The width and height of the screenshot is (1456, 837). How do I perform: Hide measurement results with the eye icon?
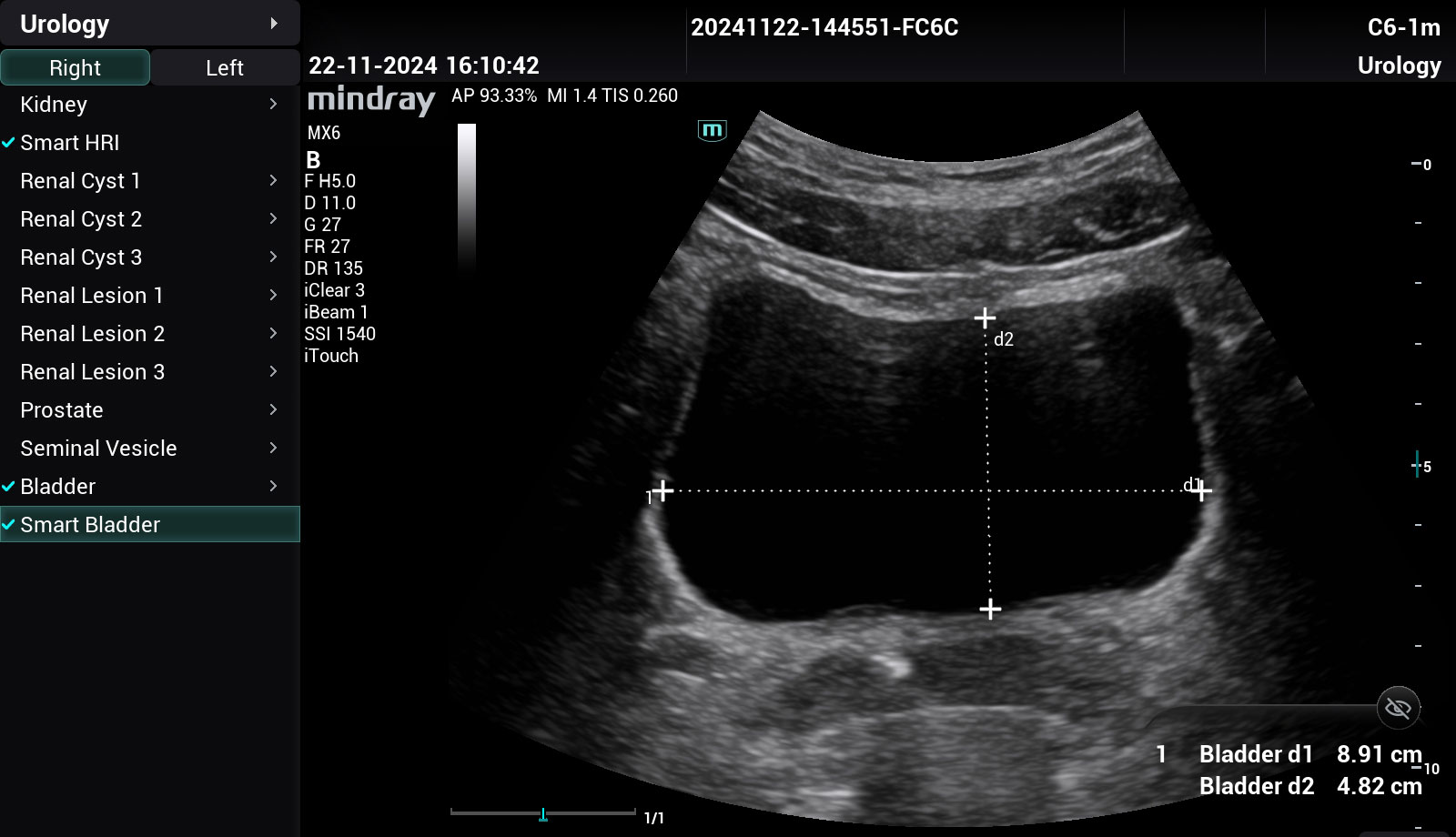coord(1398,708)
